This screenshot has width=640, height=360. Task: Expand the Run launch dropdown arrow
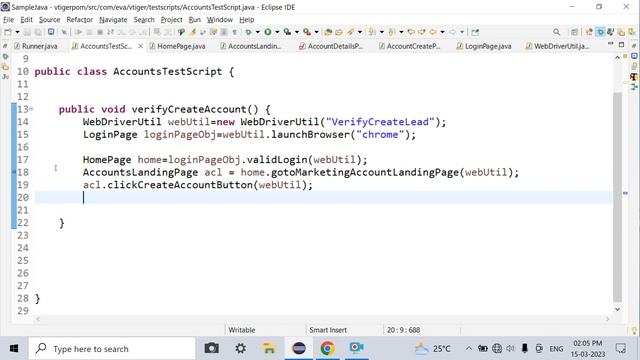tap(277, 32)
